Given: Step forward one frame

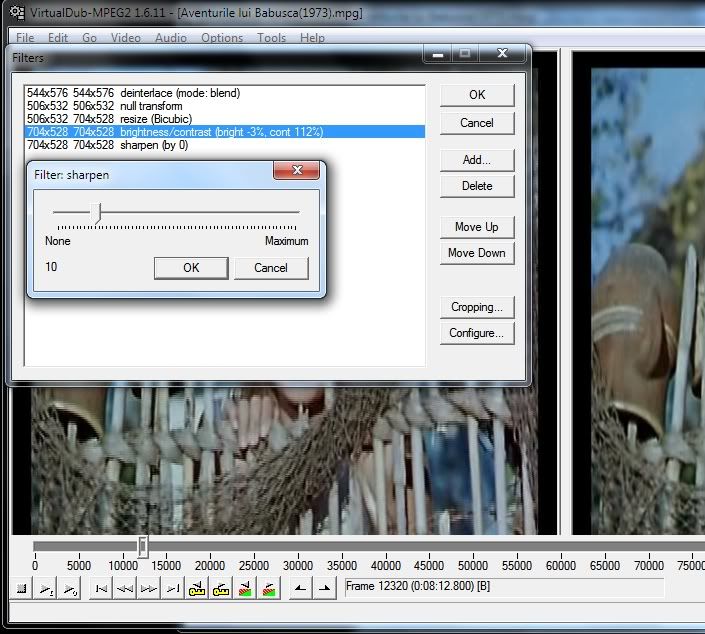Looking at the screenshot, I should (x=149, y=589).
